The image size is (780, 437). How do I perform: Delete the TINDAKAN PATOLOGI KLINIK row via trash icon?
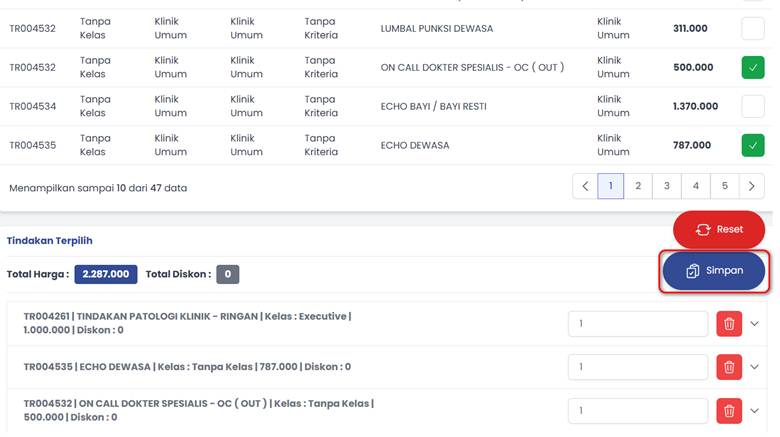[x=729, y=324]
